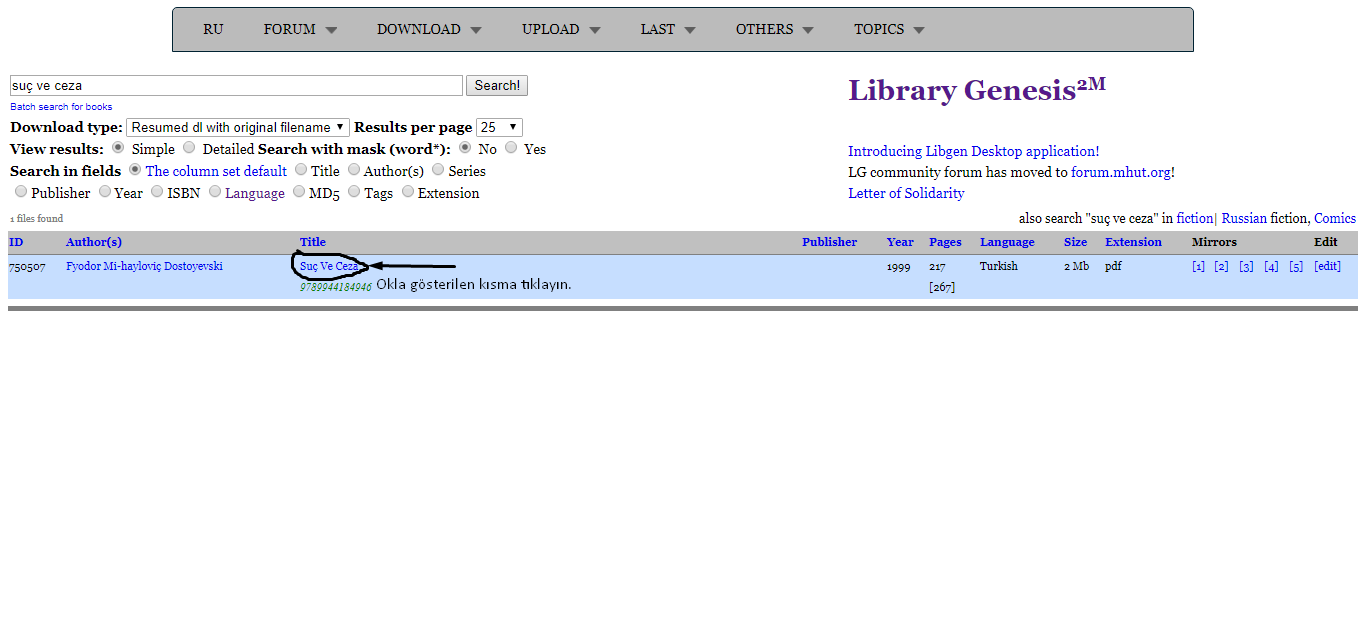Open the Library Genesis title link

pos(977,89)
